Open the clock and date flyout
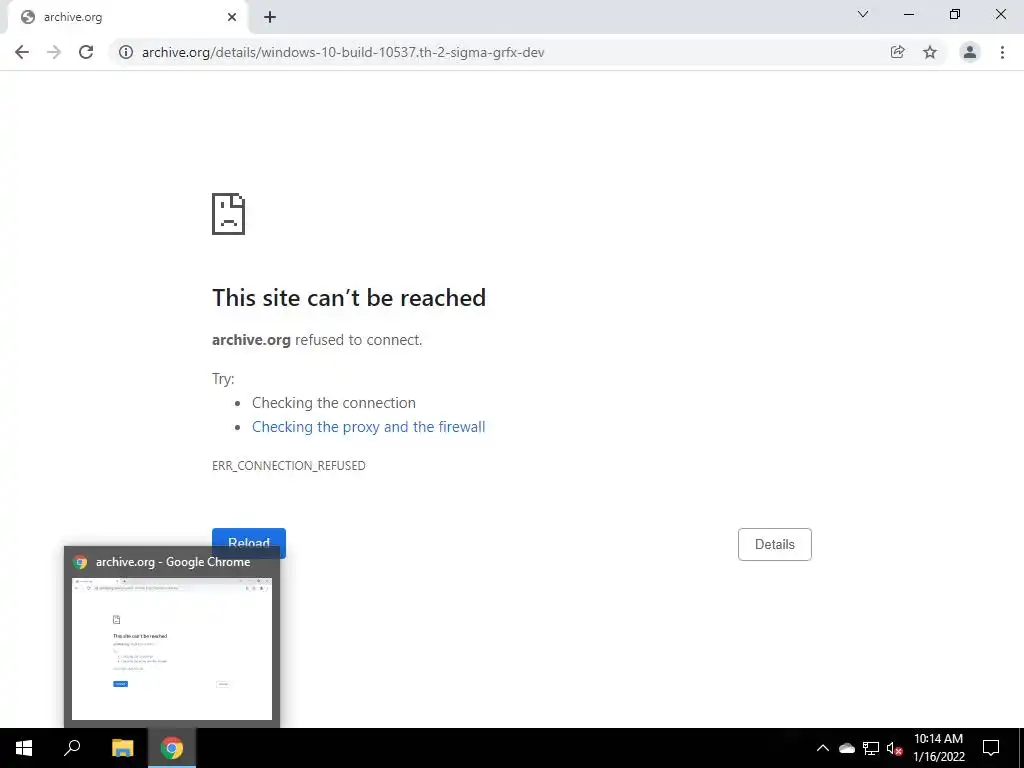This screenshot has width=1024, height=768. coord(938,748)
